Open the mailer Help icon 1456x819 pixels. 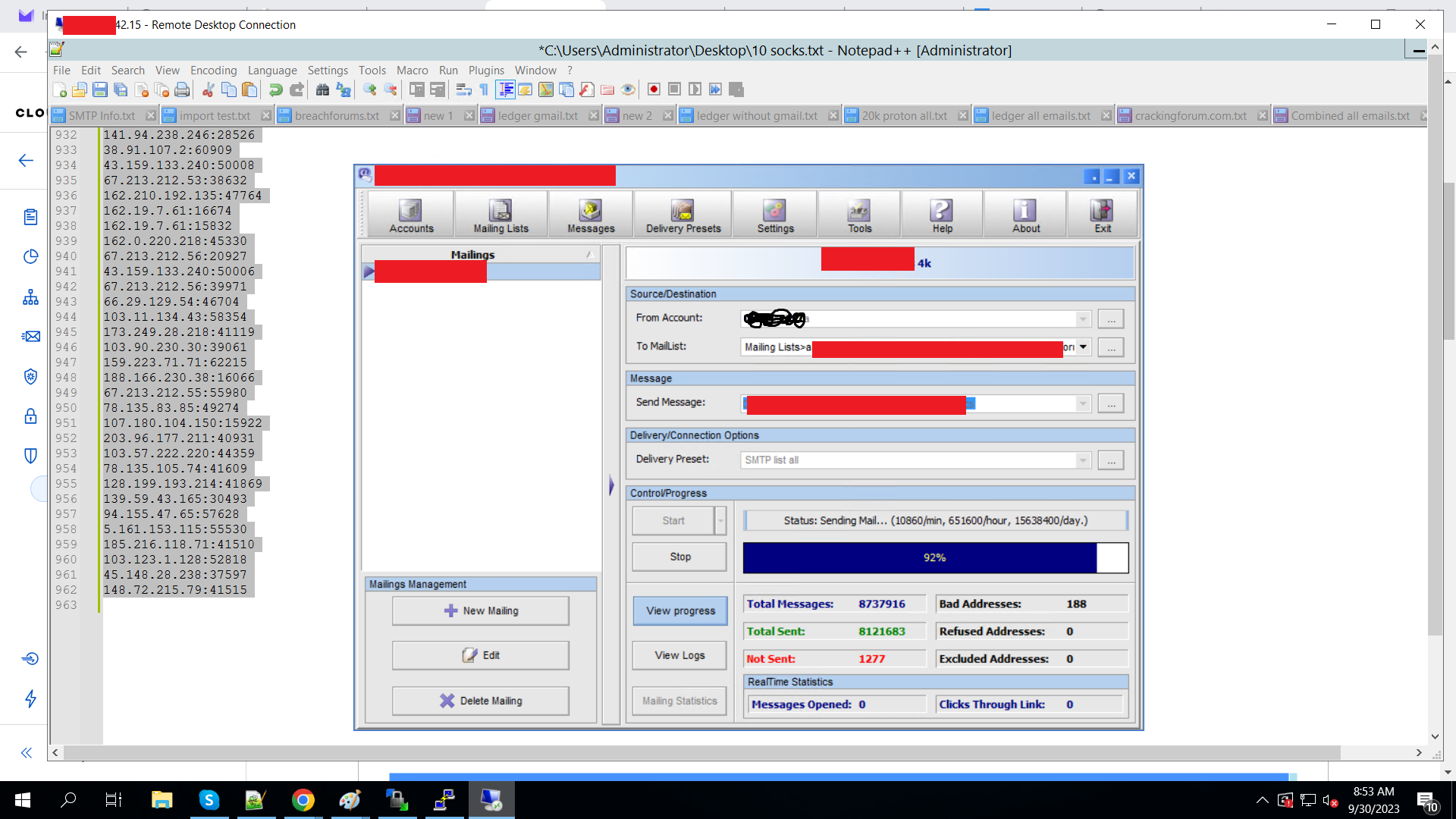click(x=942, y=215)
